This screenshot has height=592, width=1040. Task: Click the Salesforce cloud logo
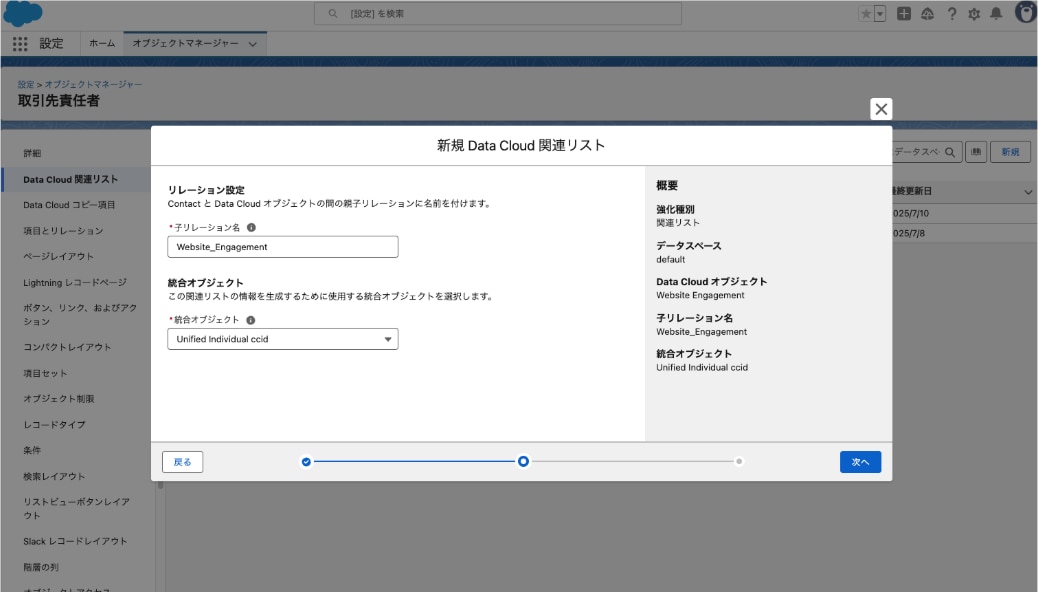pyautogui.click(x=24, y=14)
